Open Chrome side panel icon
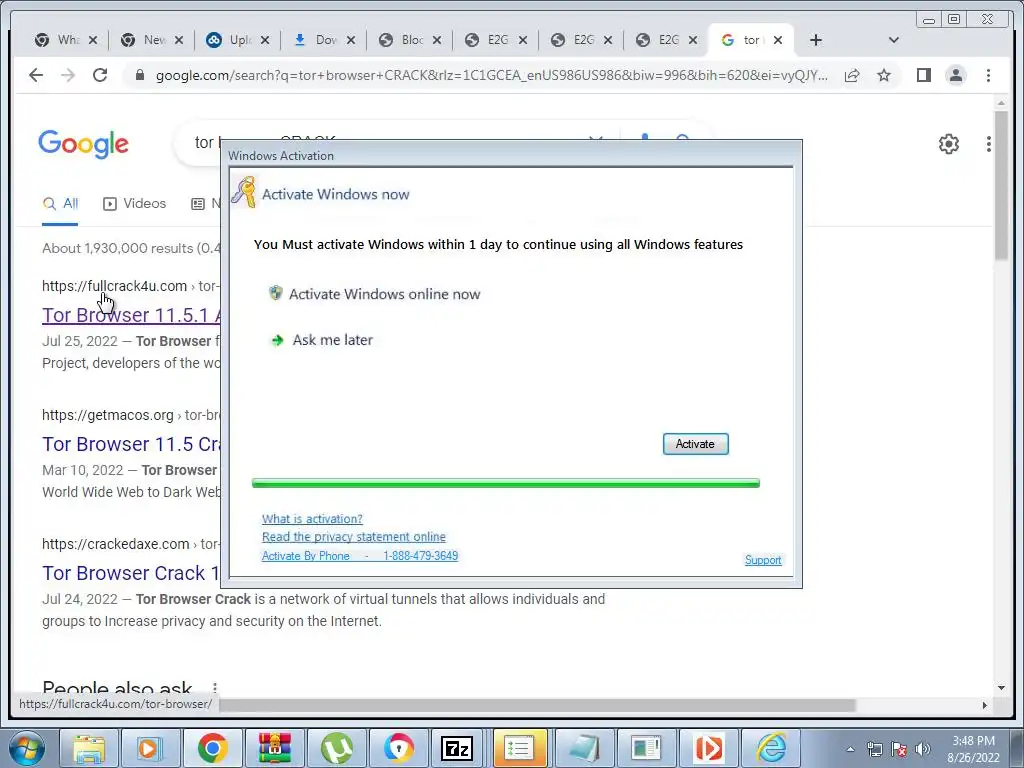1024x768 pixels. 923,75
